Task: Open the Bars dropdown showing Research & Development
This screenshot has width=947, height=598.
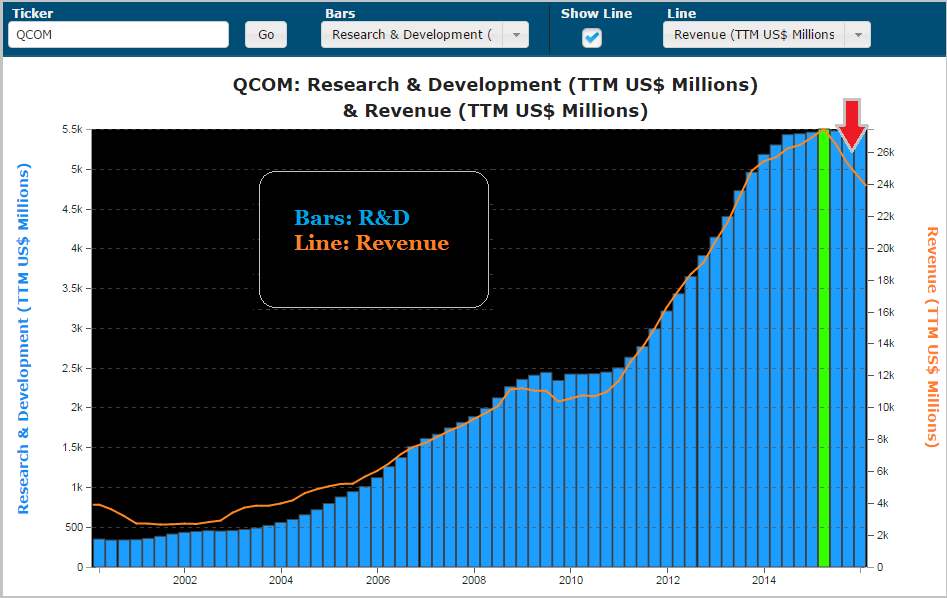Action: point(425,34)
